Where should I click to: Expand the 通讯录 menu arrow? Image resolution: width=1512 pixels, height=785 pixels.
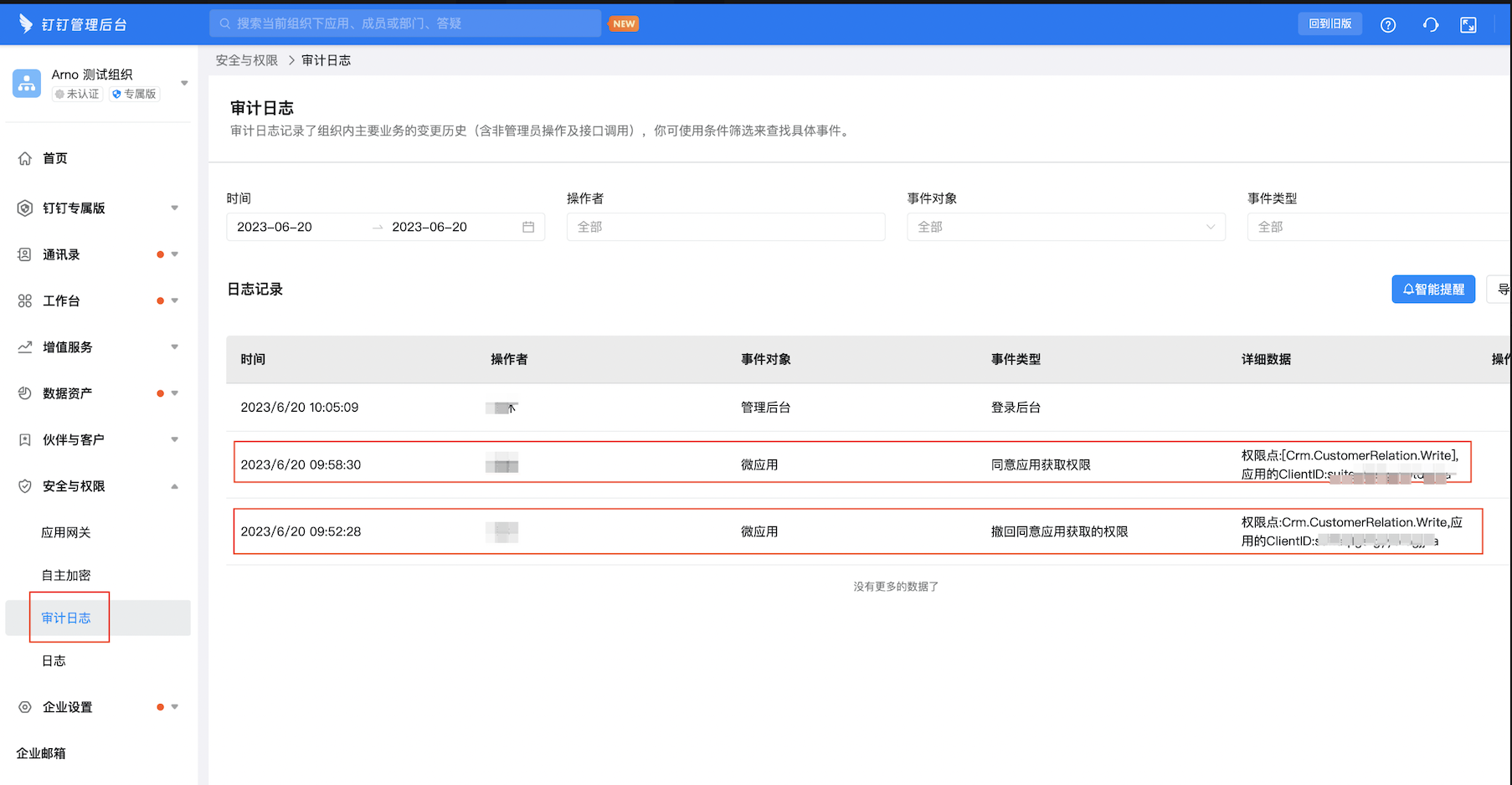coord(175,254)
